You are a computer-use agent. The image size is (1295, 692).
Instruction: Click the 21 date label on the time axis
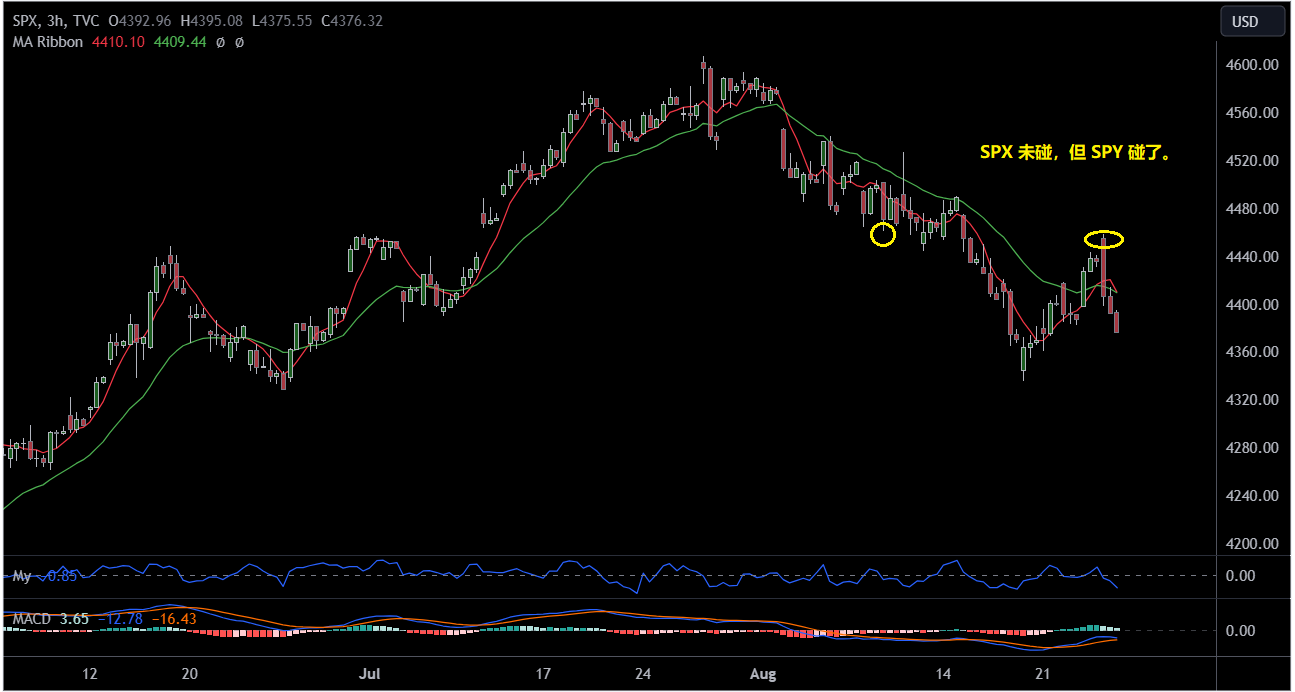click(1044, 674)
